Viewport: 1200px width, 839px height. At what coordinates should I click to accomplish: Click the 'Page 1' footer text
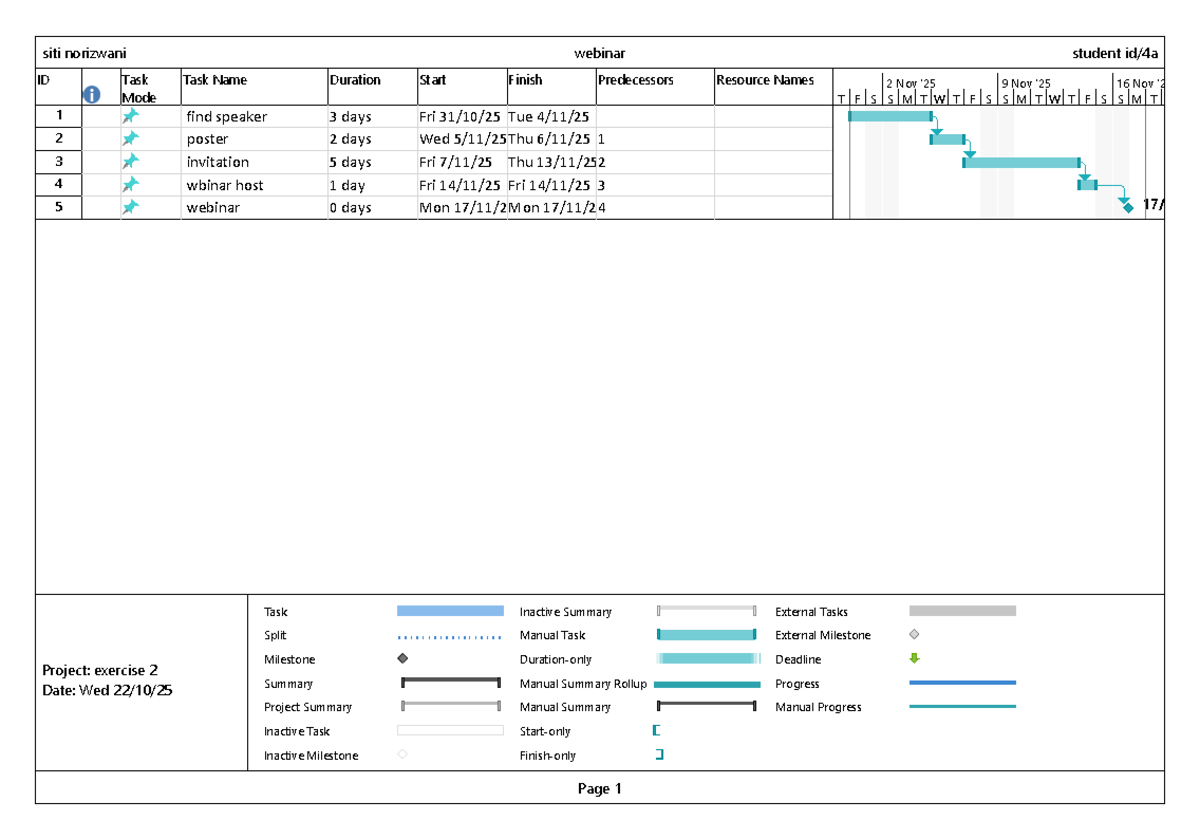pos(600,789)
